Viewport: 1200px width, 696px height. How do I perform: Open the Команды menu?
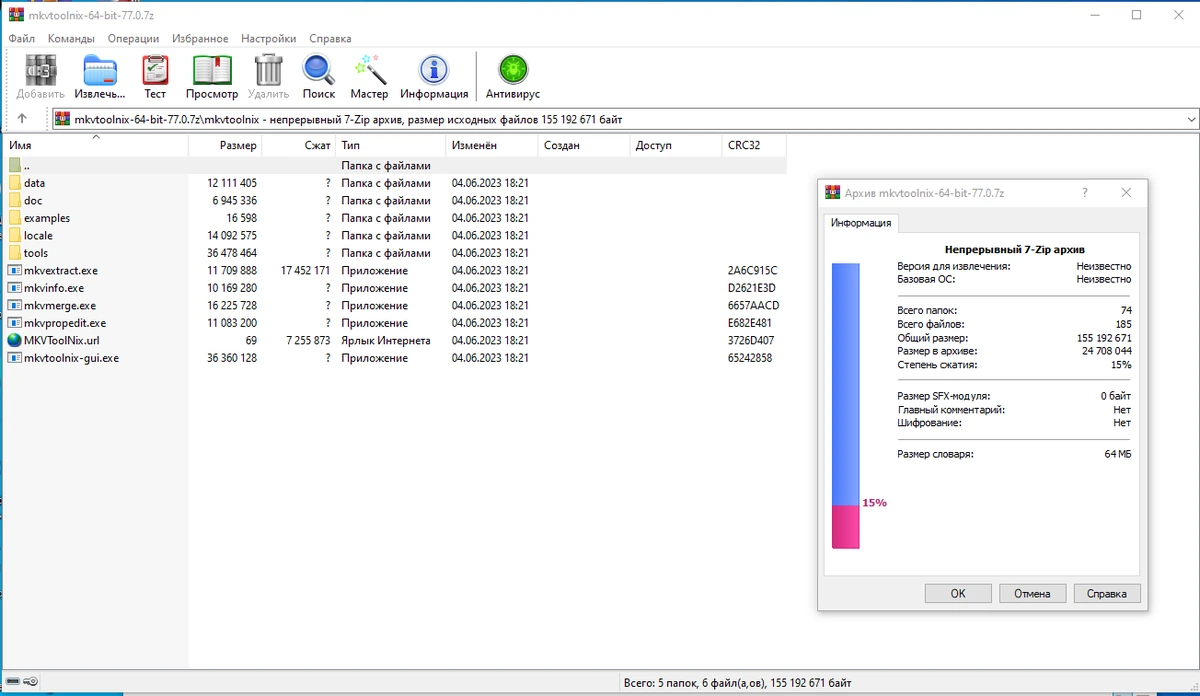71,39
